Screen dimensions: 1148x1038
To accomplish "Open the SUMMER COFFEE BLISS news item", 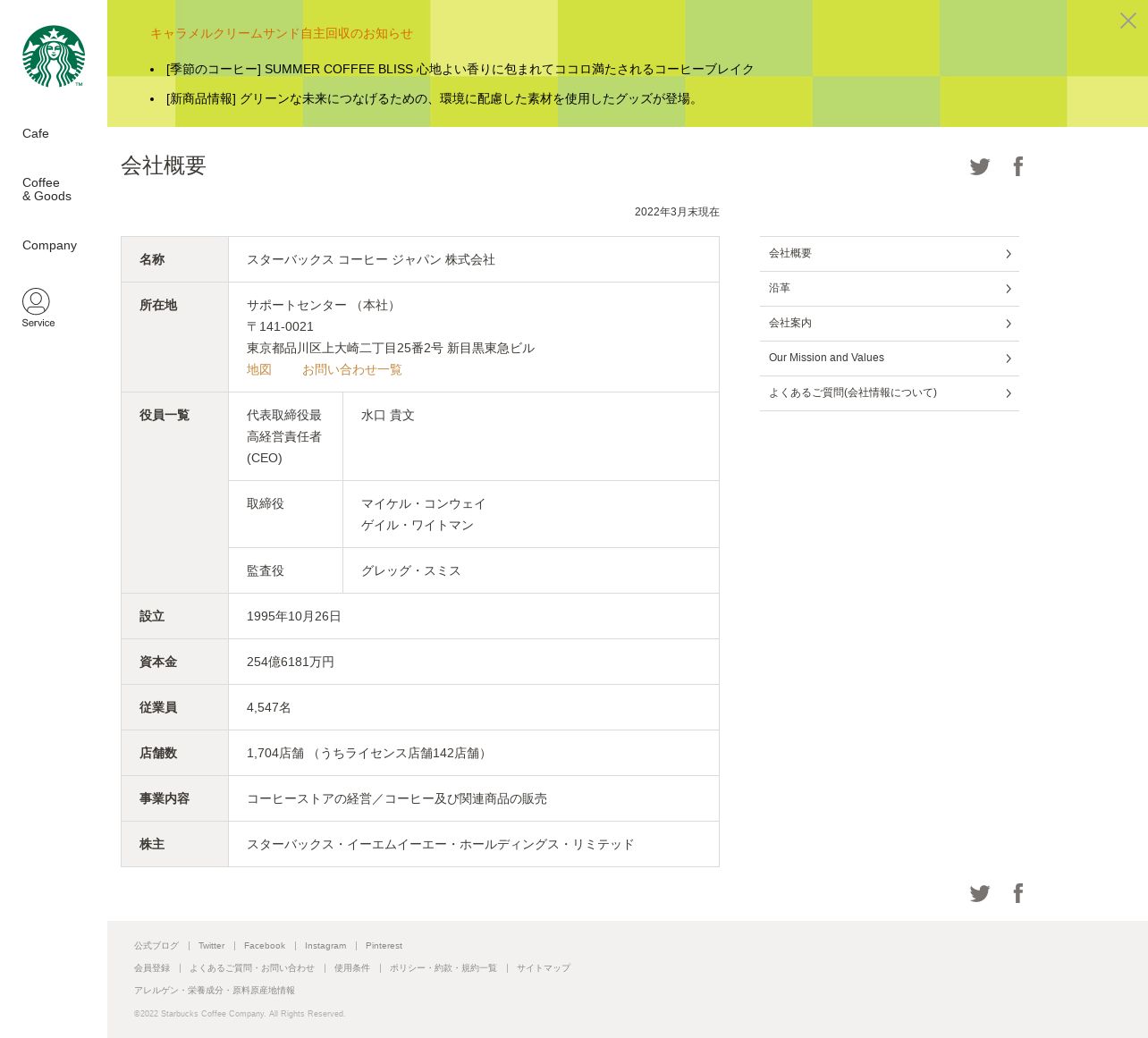I will 460,69.
